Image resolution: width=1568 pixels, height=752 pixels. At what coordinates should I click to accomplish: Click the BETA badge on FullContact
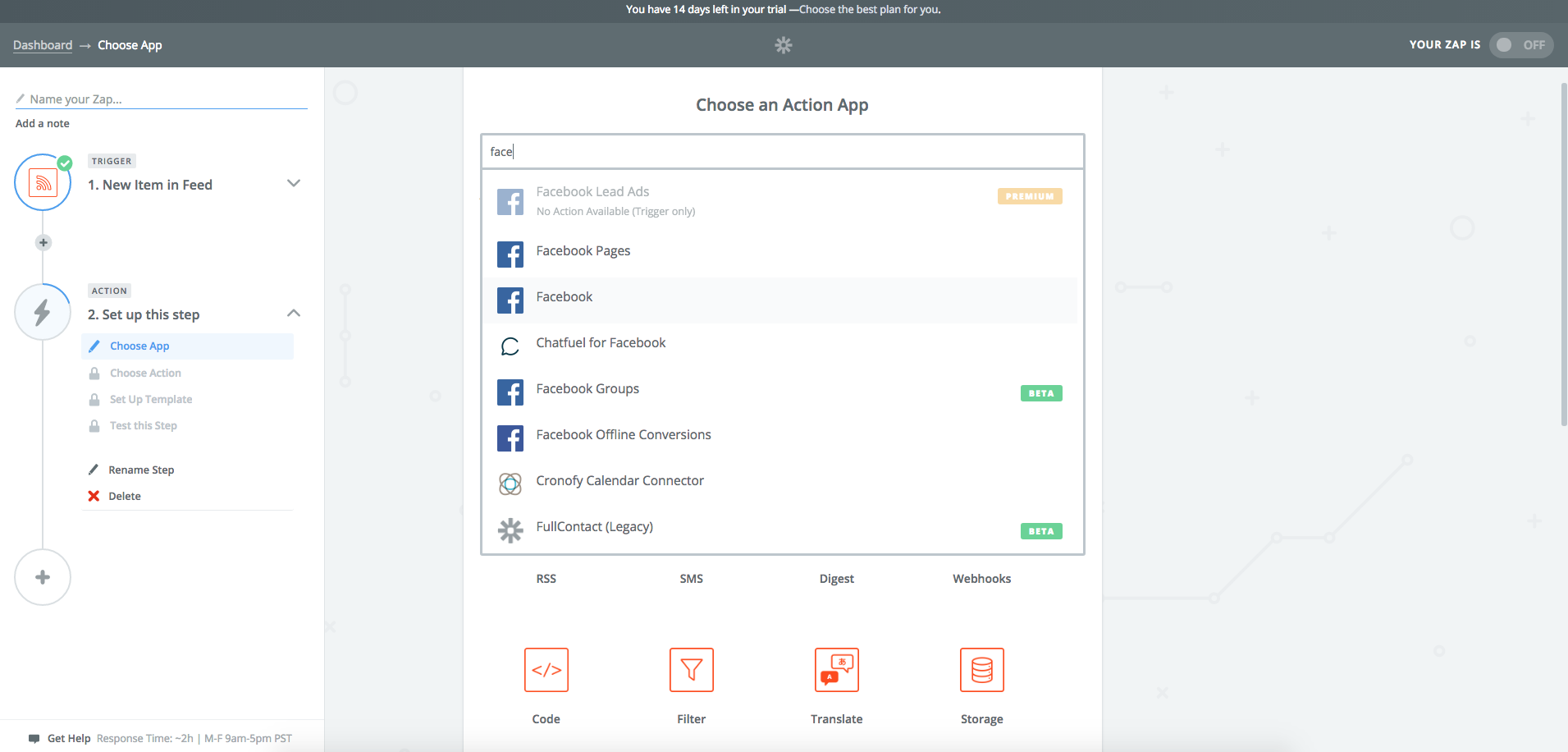(x=1041, y=531)
